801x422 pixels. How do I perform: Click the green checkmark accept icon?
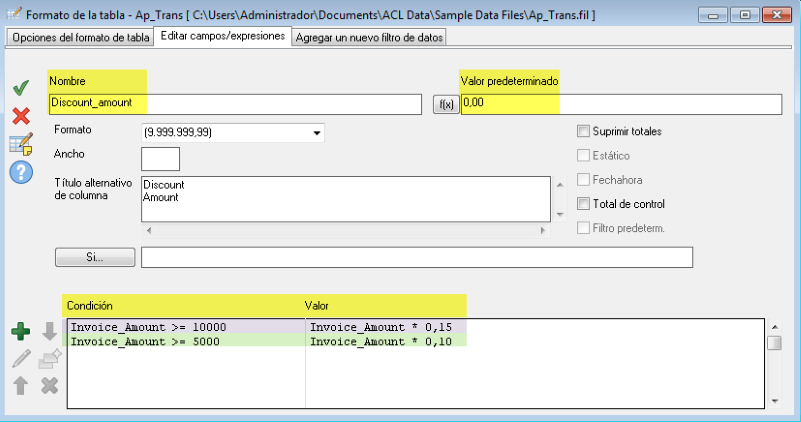(21, 88)
